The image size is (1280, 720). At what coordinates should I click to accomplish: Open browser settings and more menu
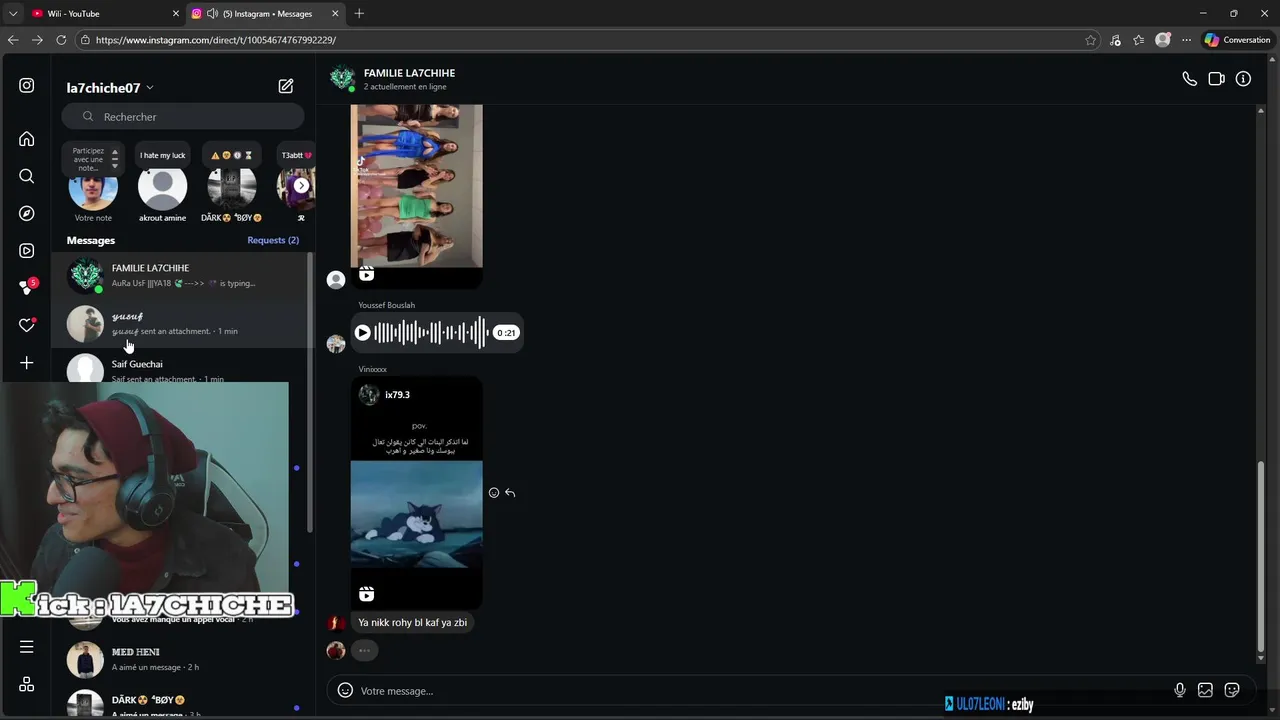(x=1186, y=40)
